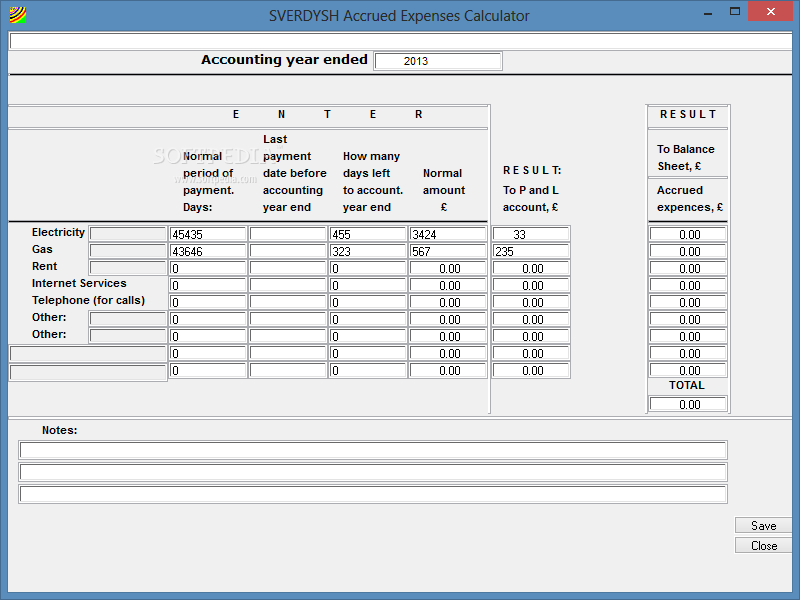Click Telephone P and L result field

(x=531, y=302)
